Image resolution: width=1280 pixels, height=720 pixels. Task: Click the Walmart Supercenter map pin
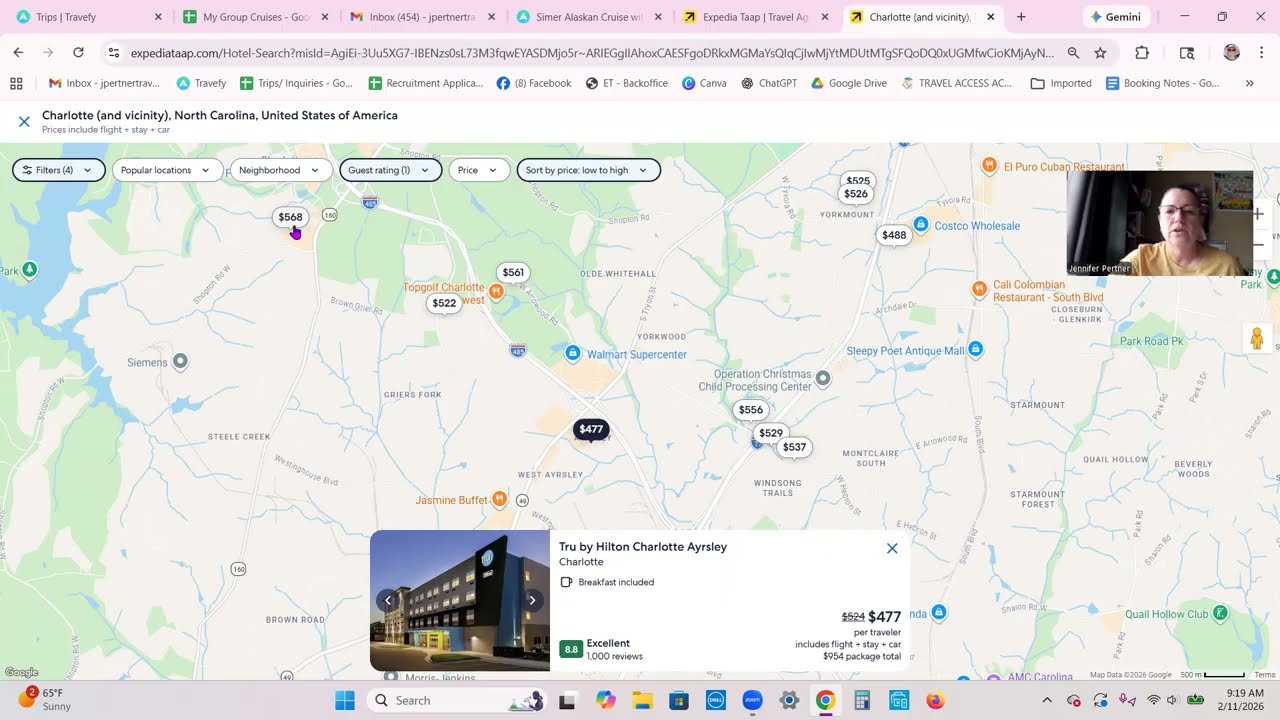573,353
